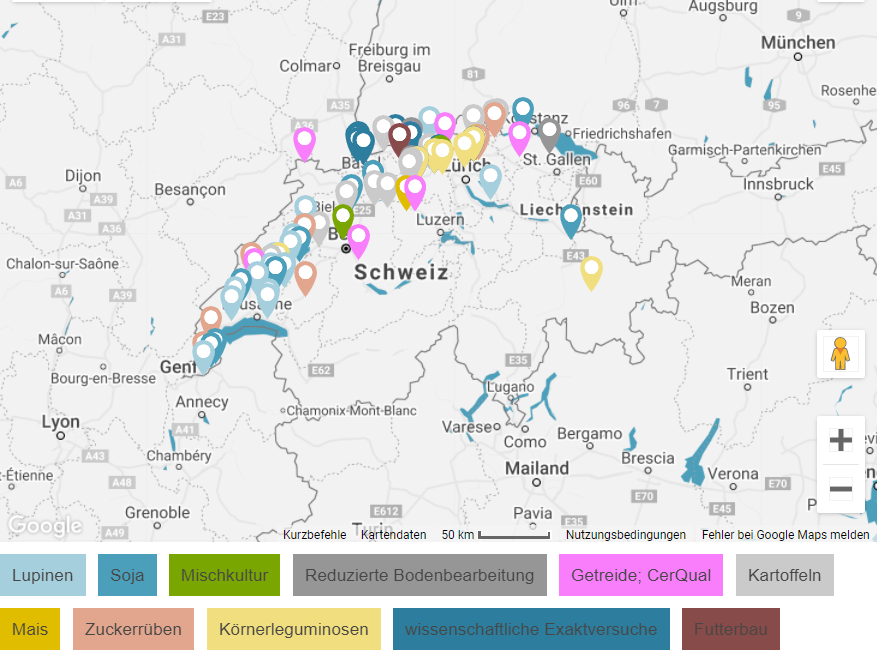Zoom in with the plus button
Image resolution: width=877 pixels, height=658 pixels.
pos(840,440)
